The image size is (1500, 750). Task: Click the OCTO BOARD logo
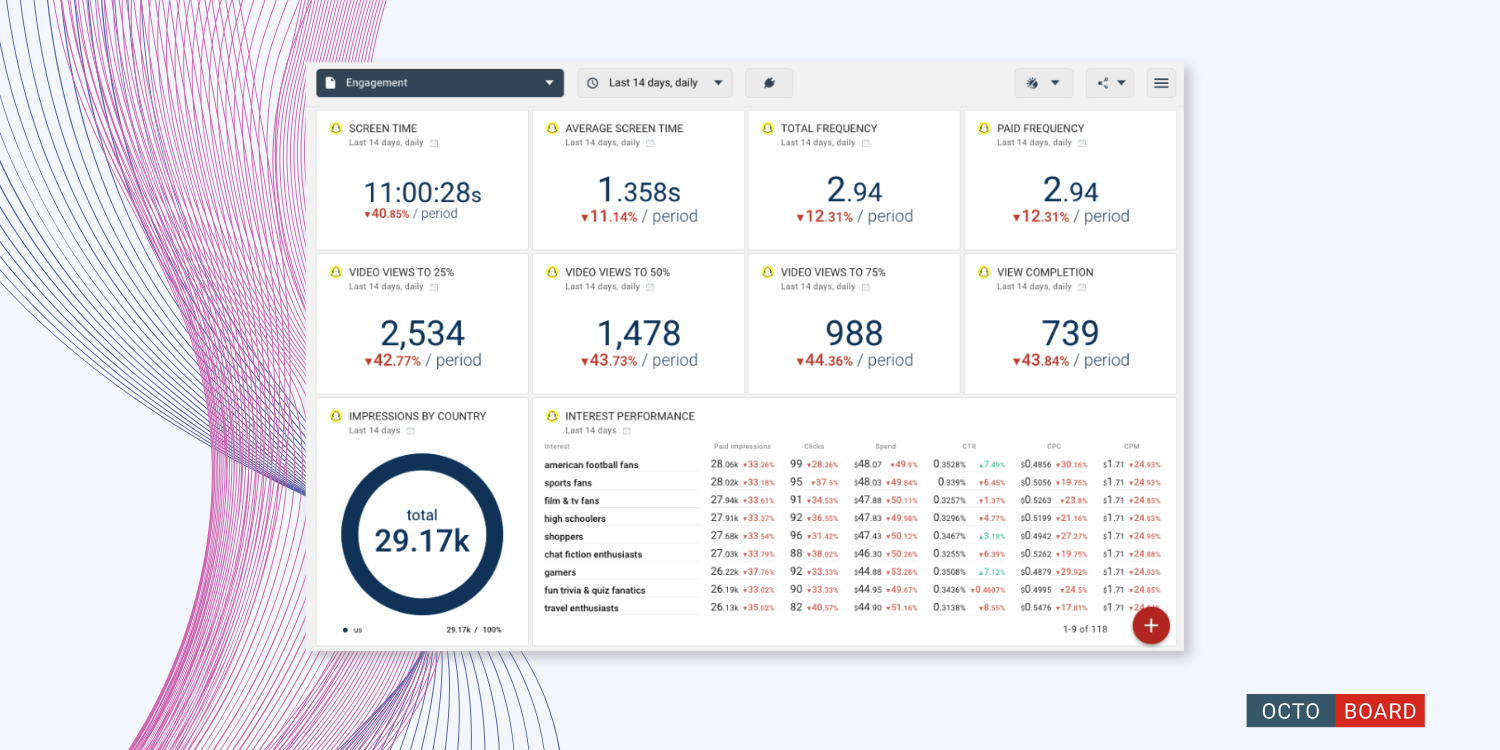coord(1335,711)
